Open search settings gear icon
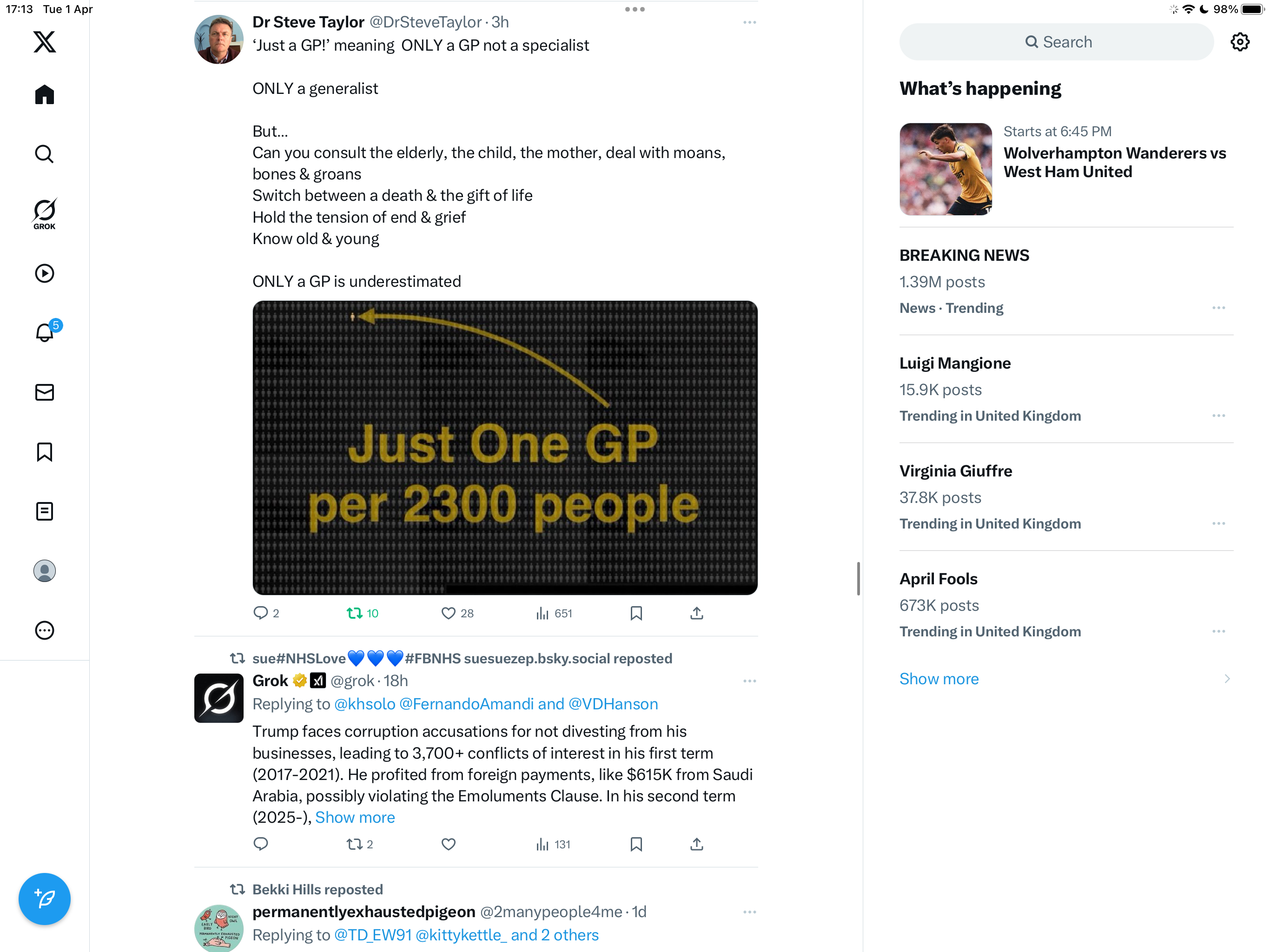Viewport: 1270px width, 952px height. tap(1240, 42)
